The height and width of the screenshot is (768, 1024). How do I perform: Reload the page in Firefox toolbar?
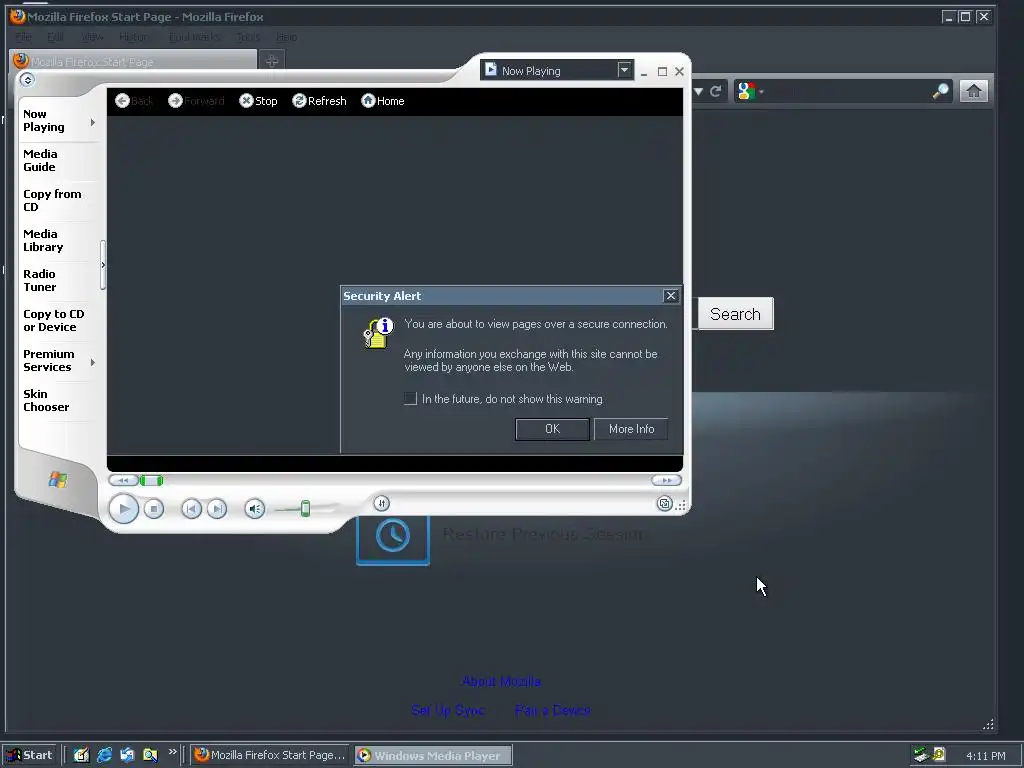tap(716, 91)
